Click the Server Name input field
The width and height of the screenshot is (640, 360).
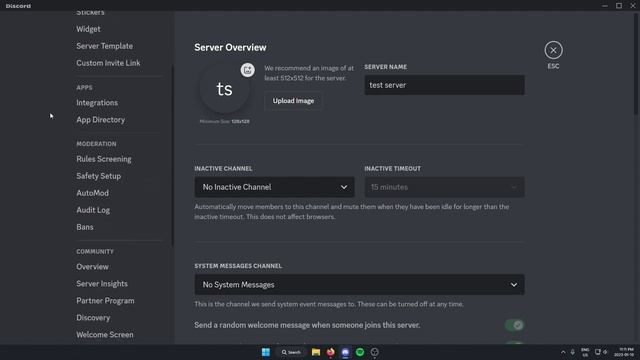[x=444, y=85]
